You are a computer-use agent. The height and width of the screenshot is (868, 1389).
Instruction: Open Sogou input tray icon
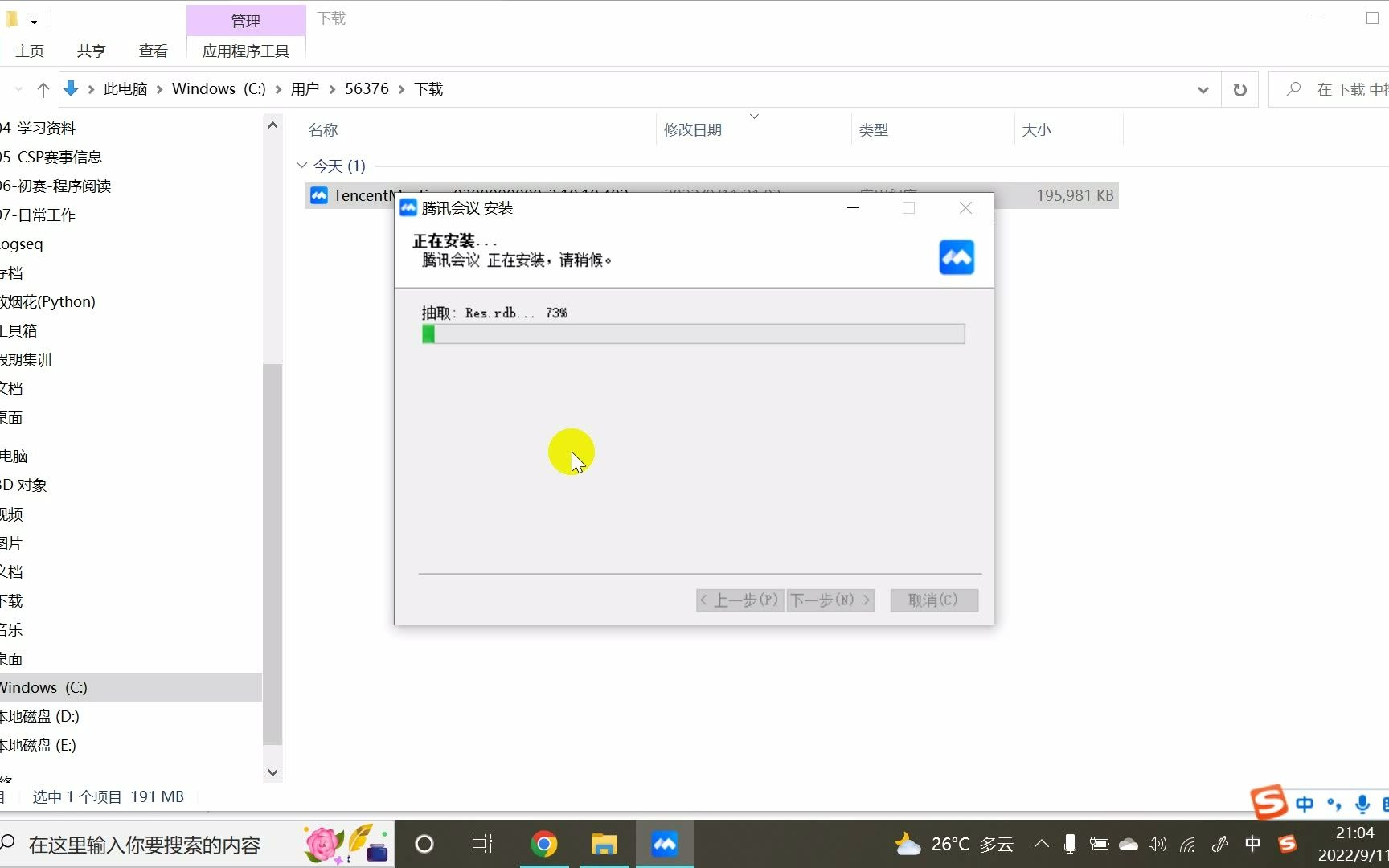1288,844
